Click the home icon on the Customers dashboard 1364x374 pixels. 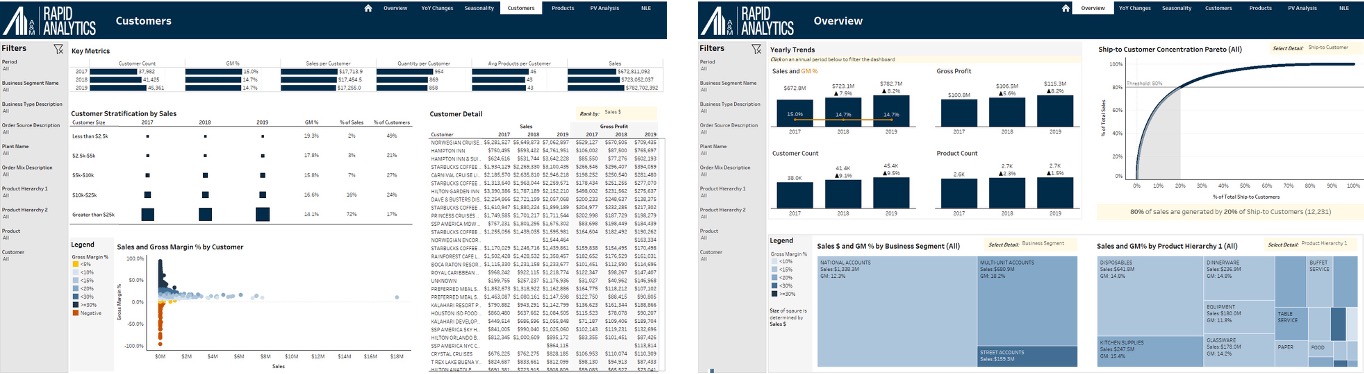368,8
